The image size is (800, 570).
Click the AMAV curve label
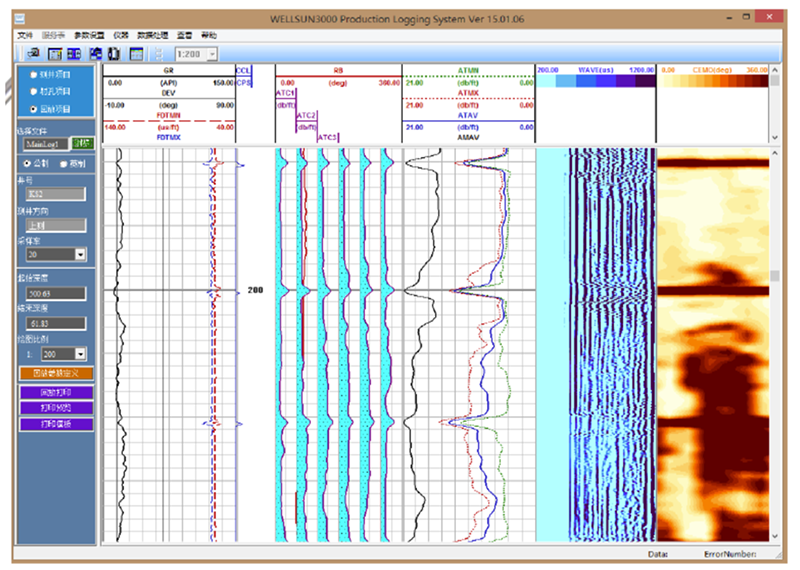click(x=468, y=137)
